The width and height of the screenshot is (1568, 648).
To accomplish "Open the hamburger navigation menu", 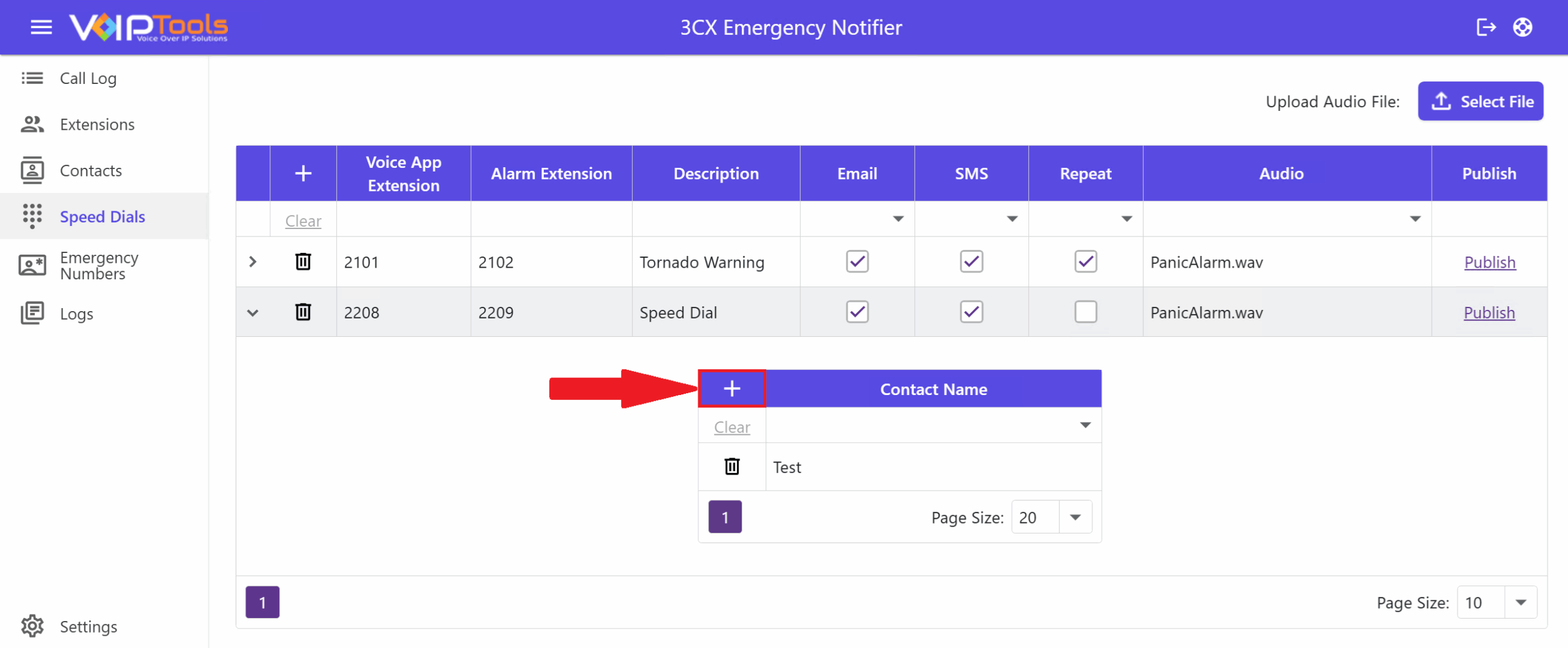I will click(41, 27).
